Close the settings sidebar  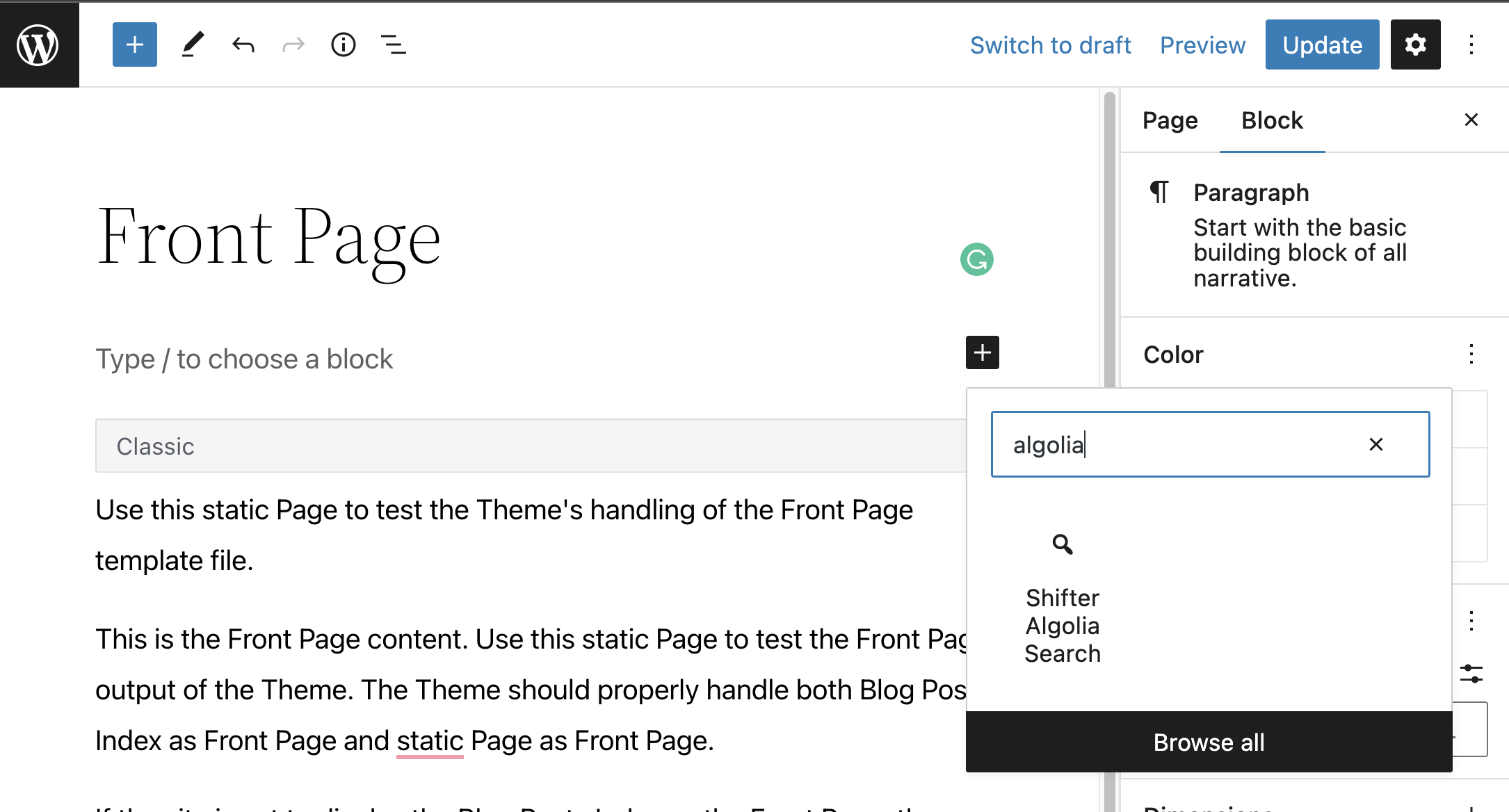1471,120
